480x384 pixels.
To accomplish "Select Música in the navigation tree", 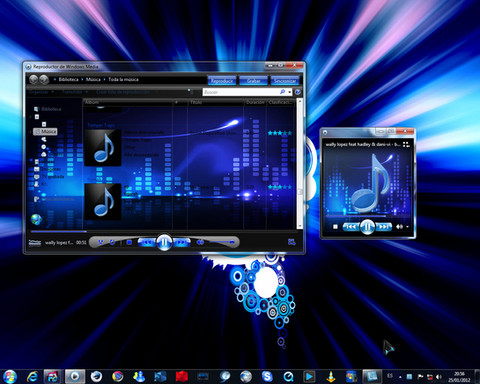I will (x=45, y=132).
